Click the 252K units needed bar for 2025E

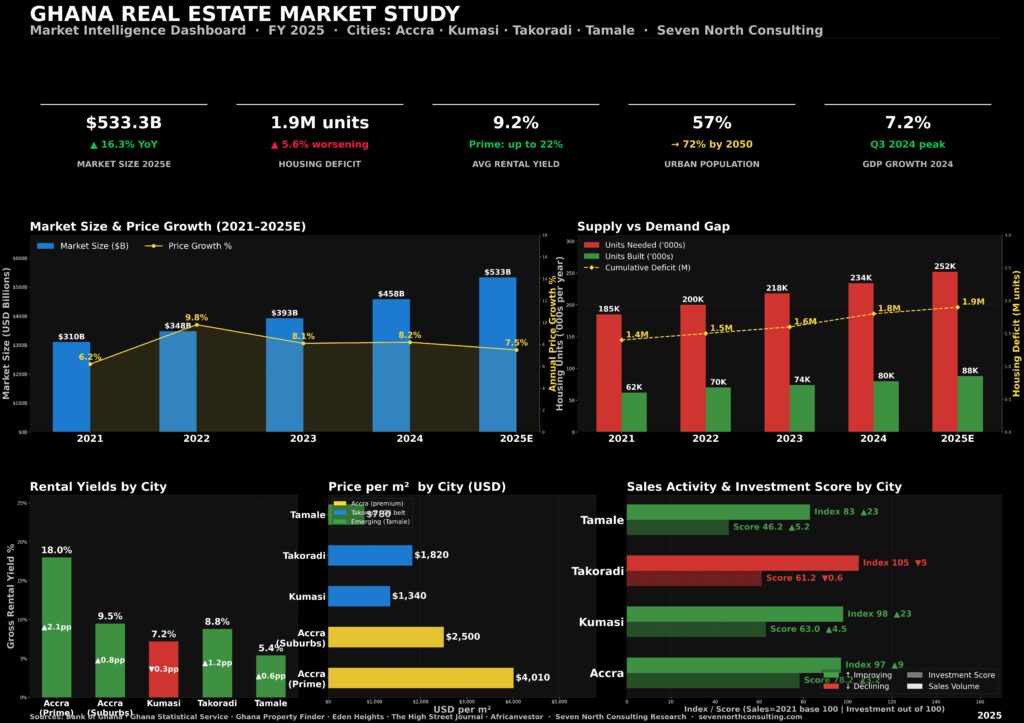pyautogui.click(x=945, y=351)
